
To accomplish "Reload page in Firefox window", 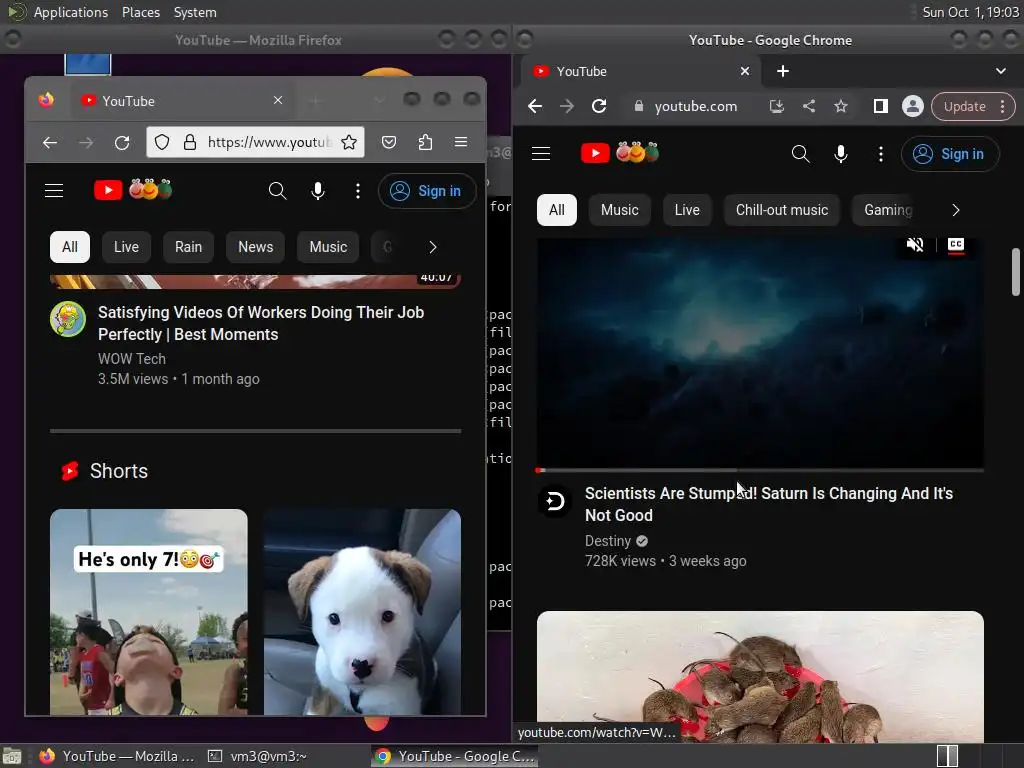I will point(122,142).
